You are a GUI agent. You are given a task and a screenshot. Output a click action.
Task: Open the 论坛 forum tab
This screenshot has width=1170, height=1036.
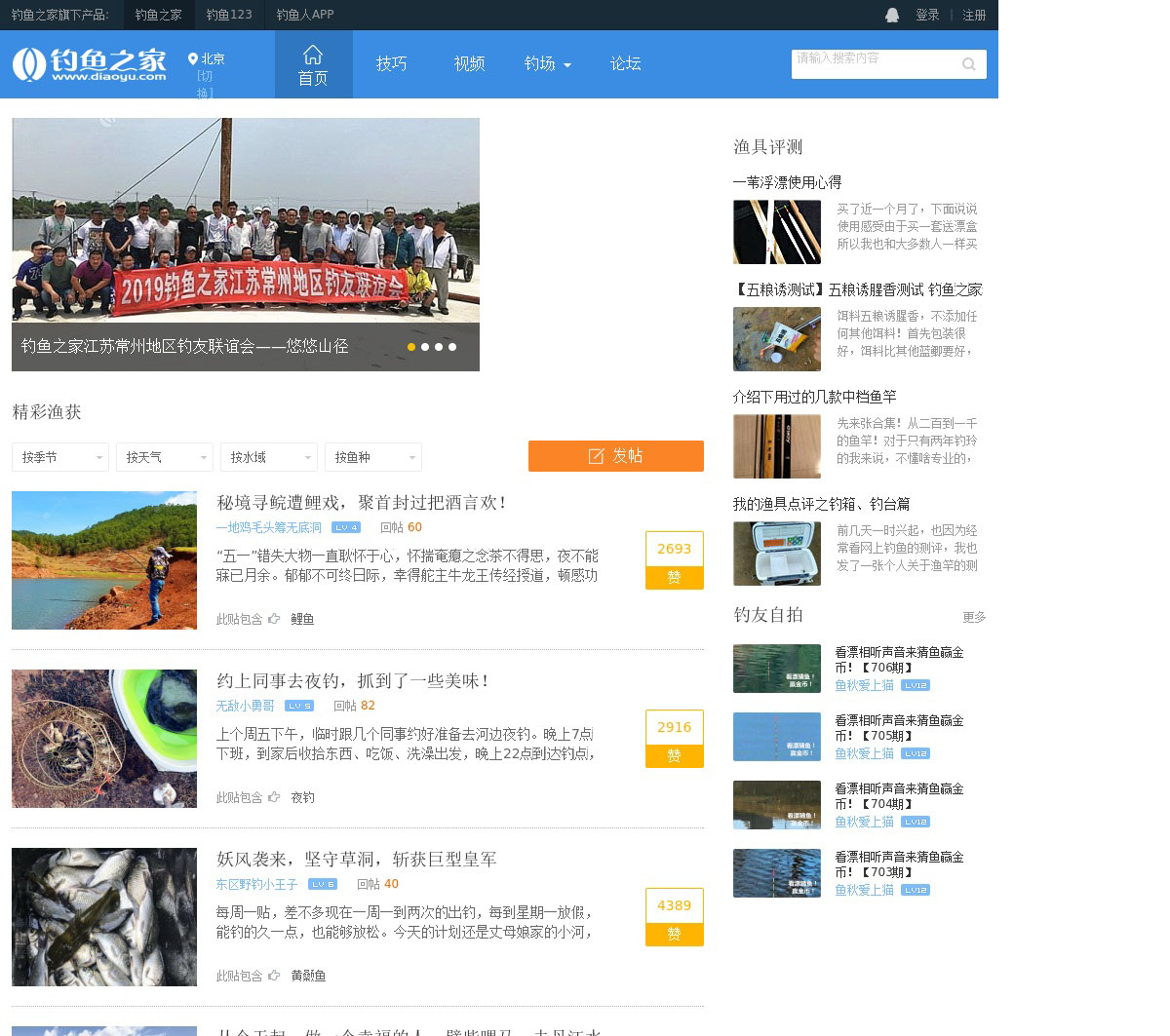[x=625, y=64]
